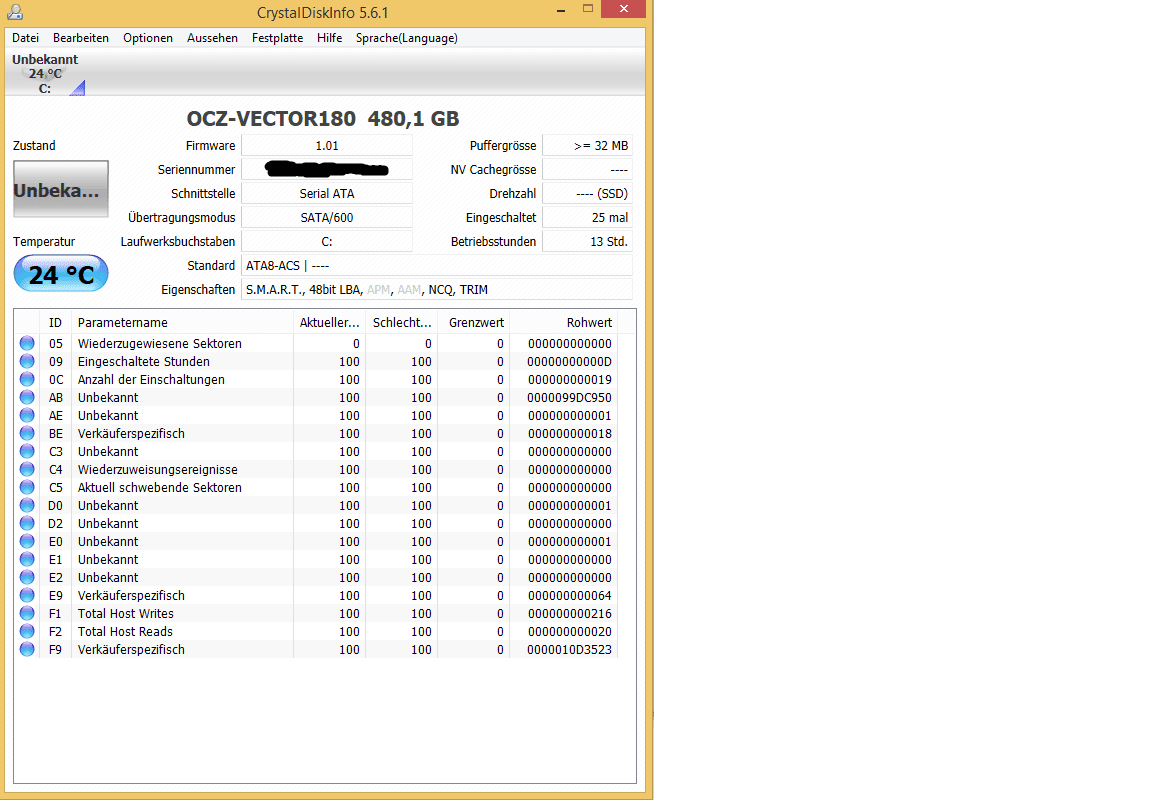Click the Laufwerksbuchstaben field C:
The width and height of the screenshot is (1152, 800).
click(327, 242)
